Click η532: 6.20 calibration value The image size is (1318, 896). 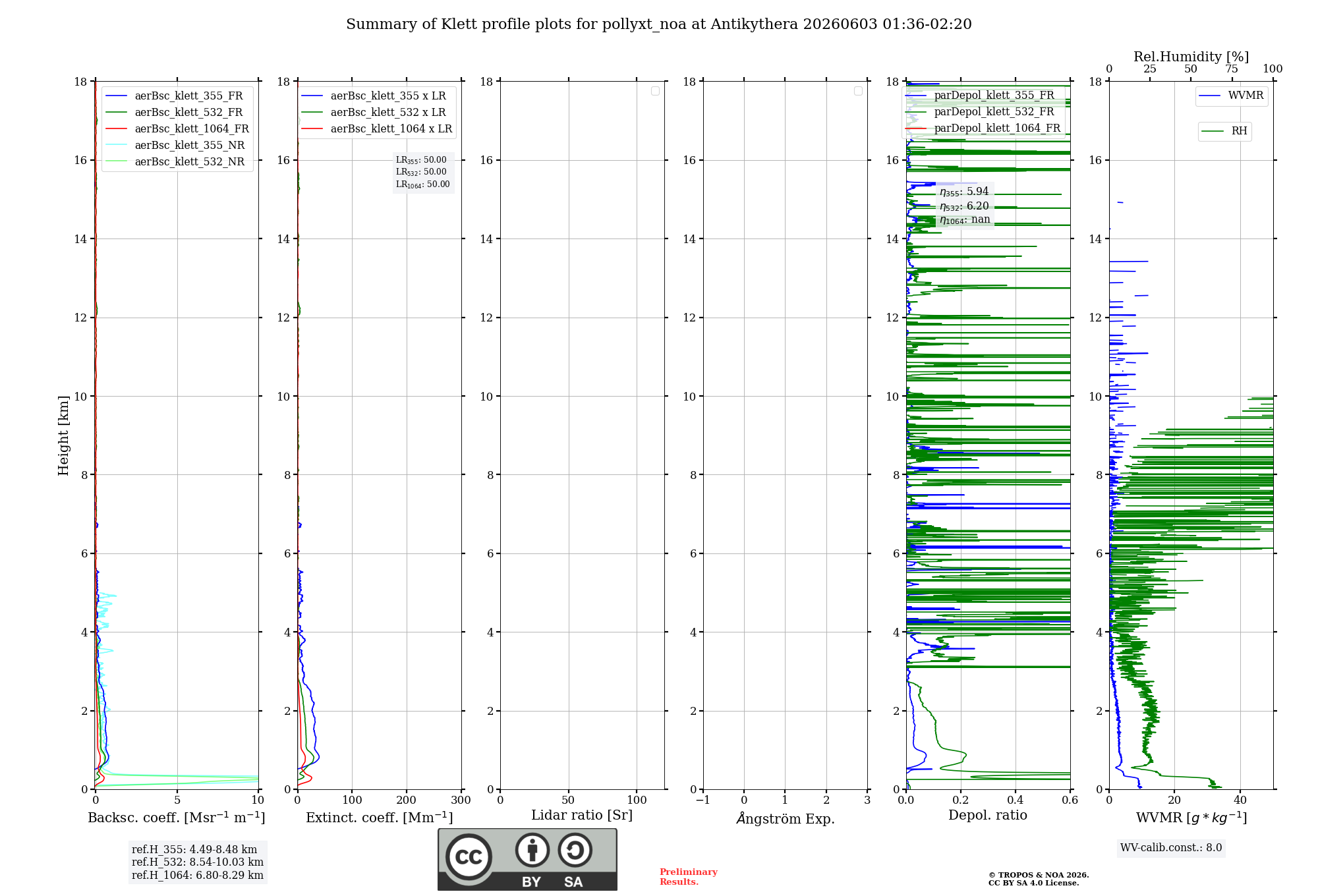tap(964, 206)
